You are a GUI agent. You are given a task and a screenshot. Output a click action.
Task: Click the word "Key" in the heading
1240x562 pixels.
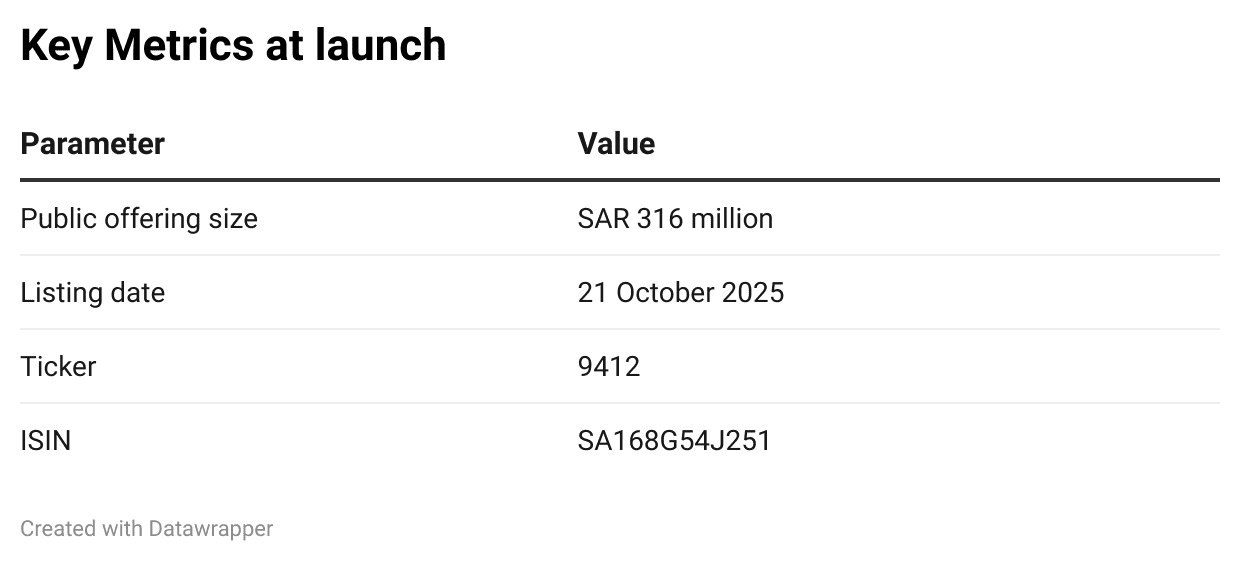pos(56,46)
